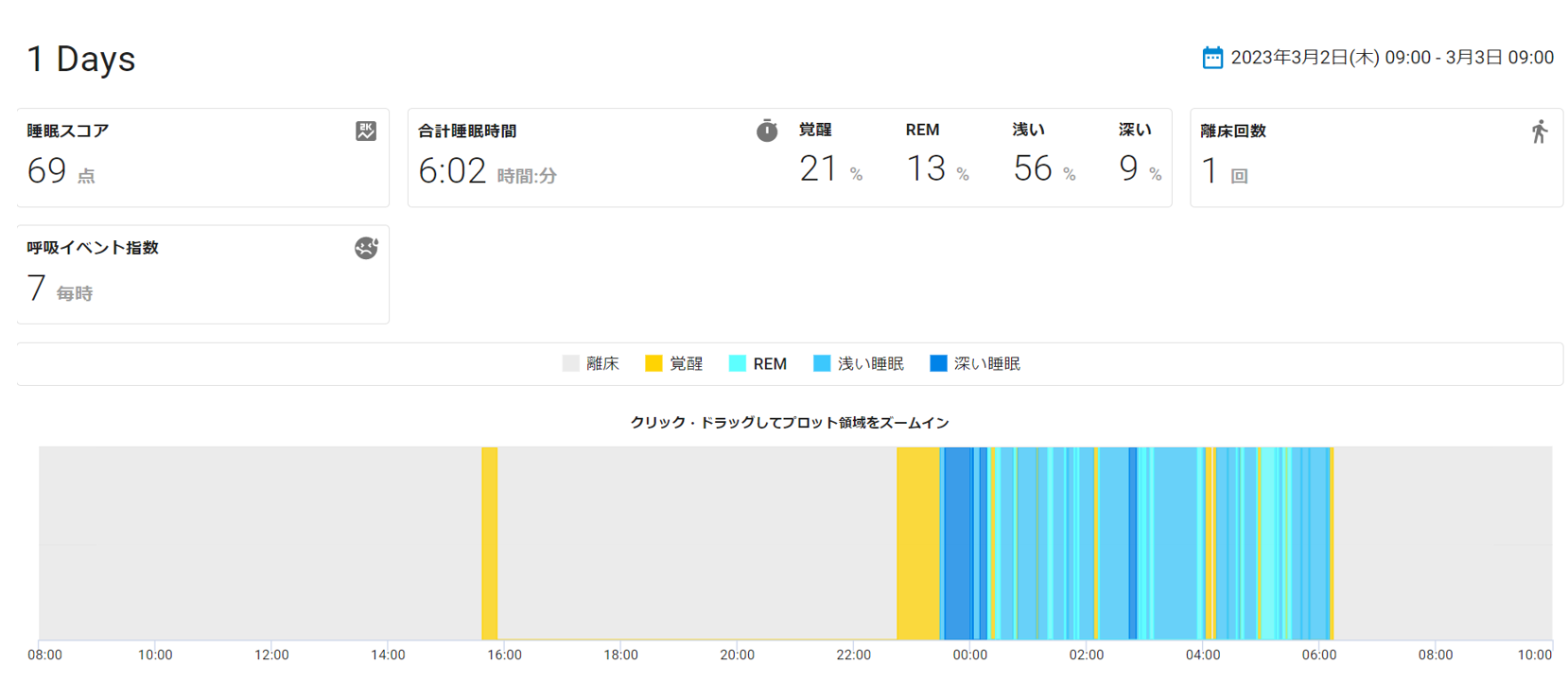The width and height of the screenshot is (1568, 700).
Task: Click the 02:00 label on the time axis
Action: point(1086,655)
